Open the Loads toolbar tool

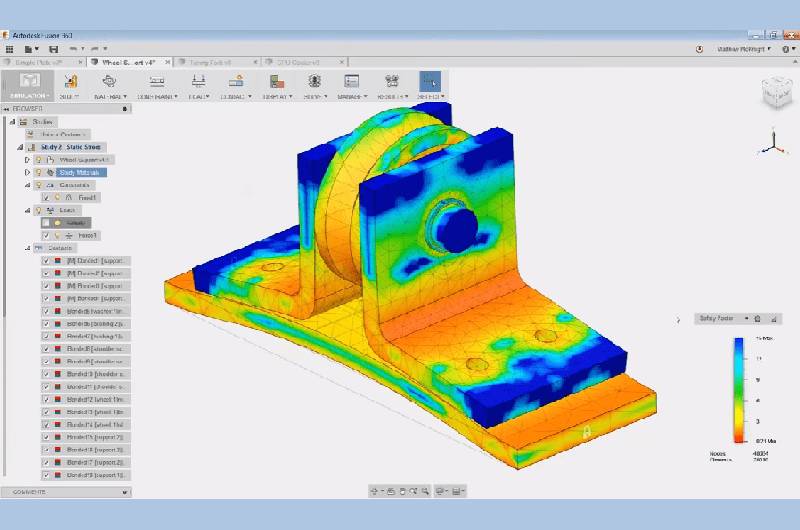point(198,86)
